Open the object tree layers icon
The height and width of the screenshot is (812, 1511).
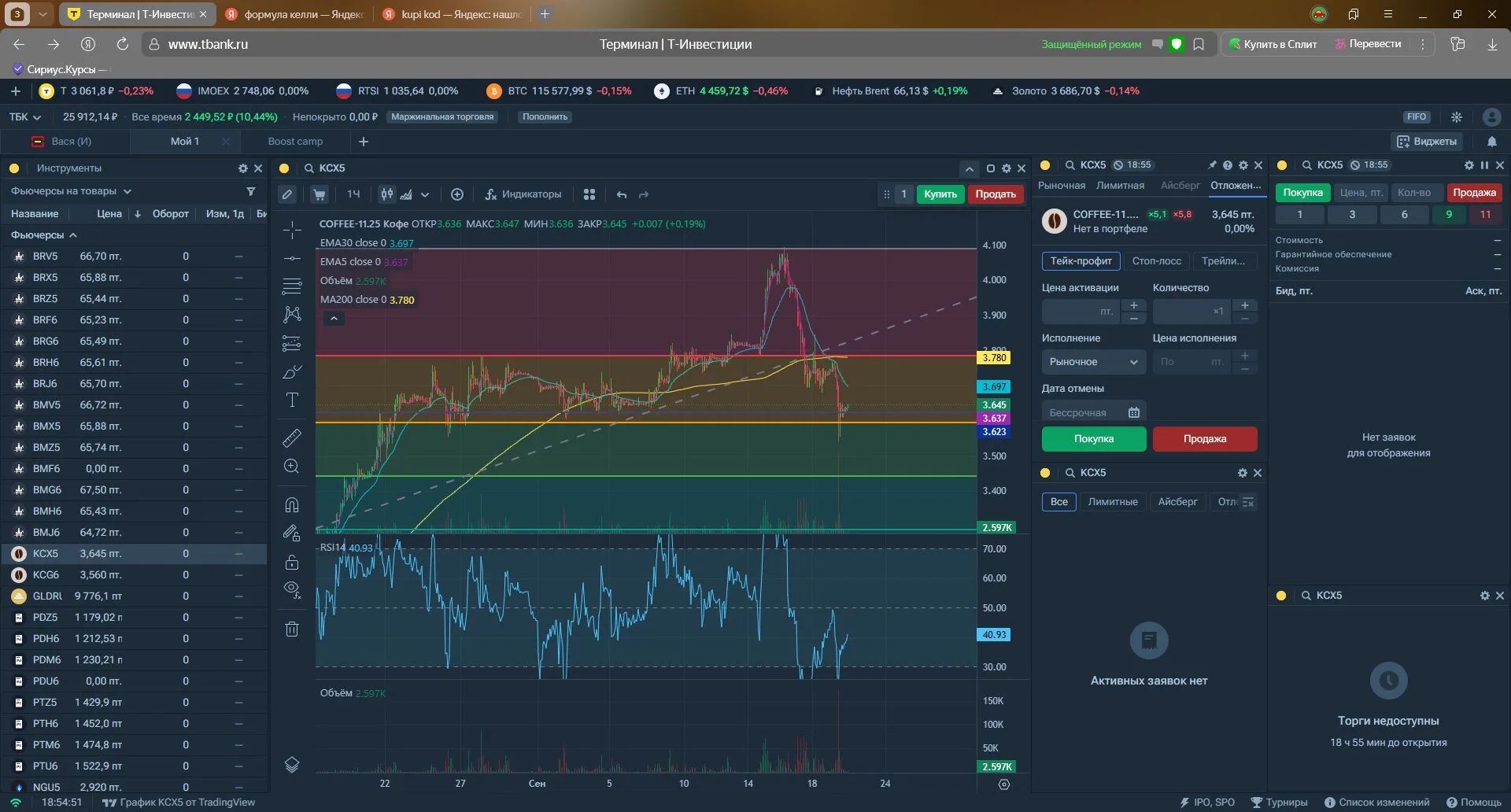click(292, 764)
